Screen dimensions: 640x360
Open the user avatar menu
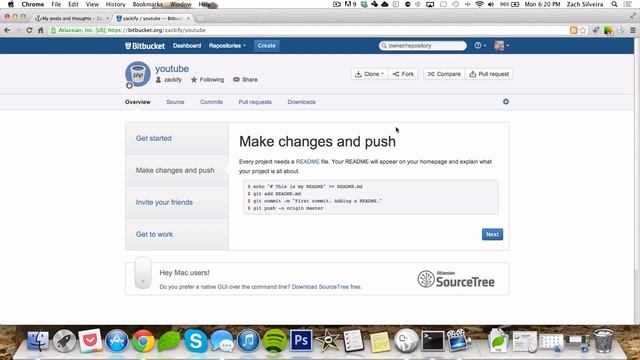tap(501, 46)
